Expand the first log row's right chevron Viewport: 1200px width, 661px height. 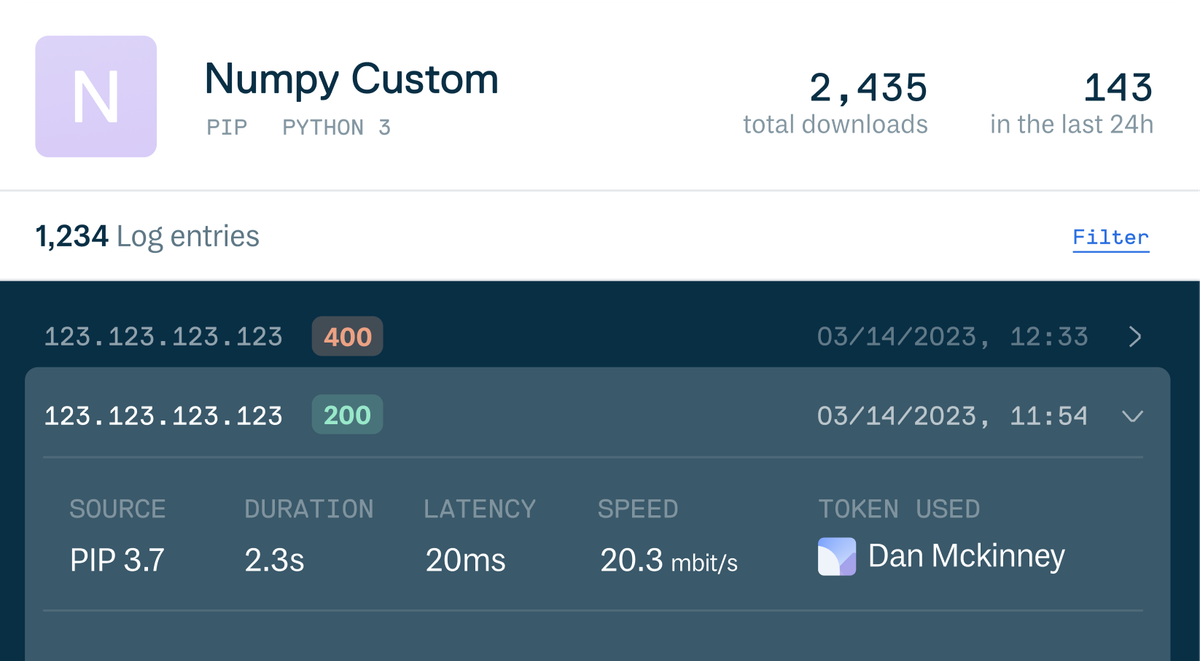pyautogui.click(x=1133, y=337)
